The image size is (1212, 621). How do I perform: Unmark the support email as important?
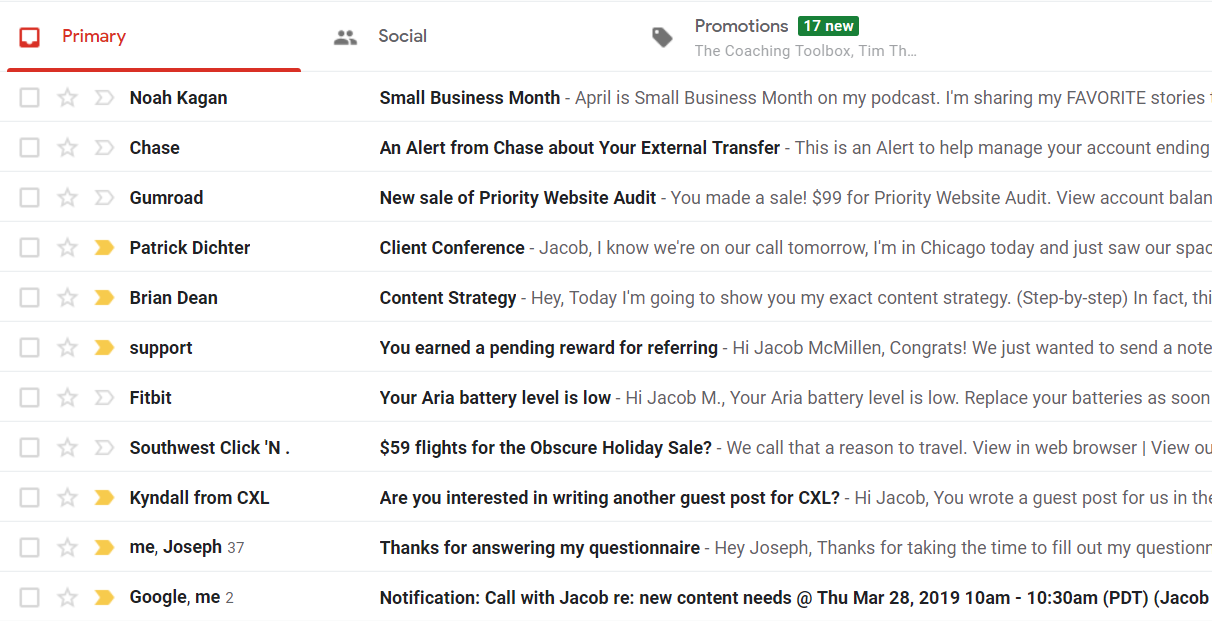tap(104, 348)
